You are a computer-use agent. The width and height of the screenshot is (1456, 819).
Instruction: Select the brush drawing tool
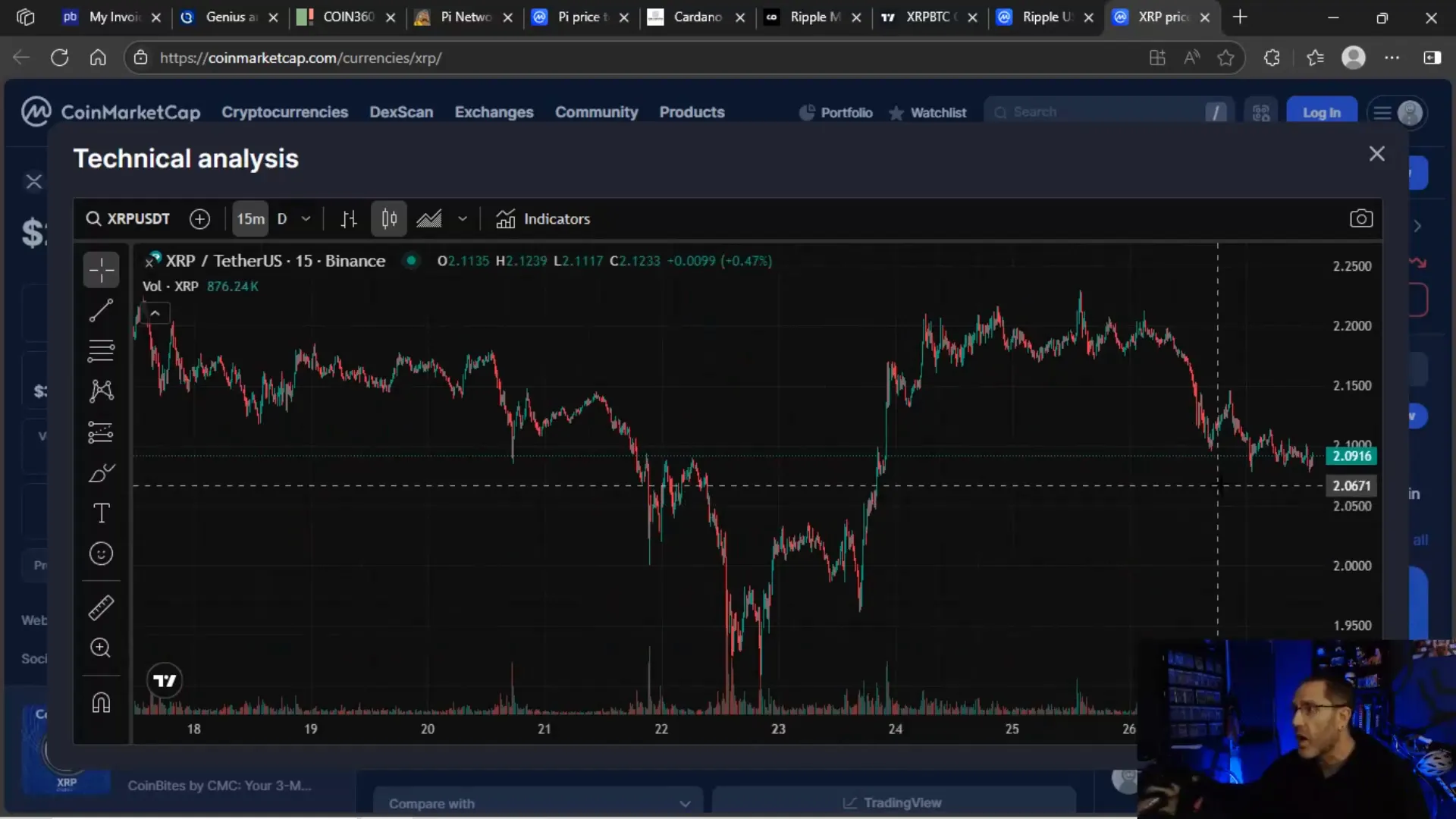pos(101,473)
